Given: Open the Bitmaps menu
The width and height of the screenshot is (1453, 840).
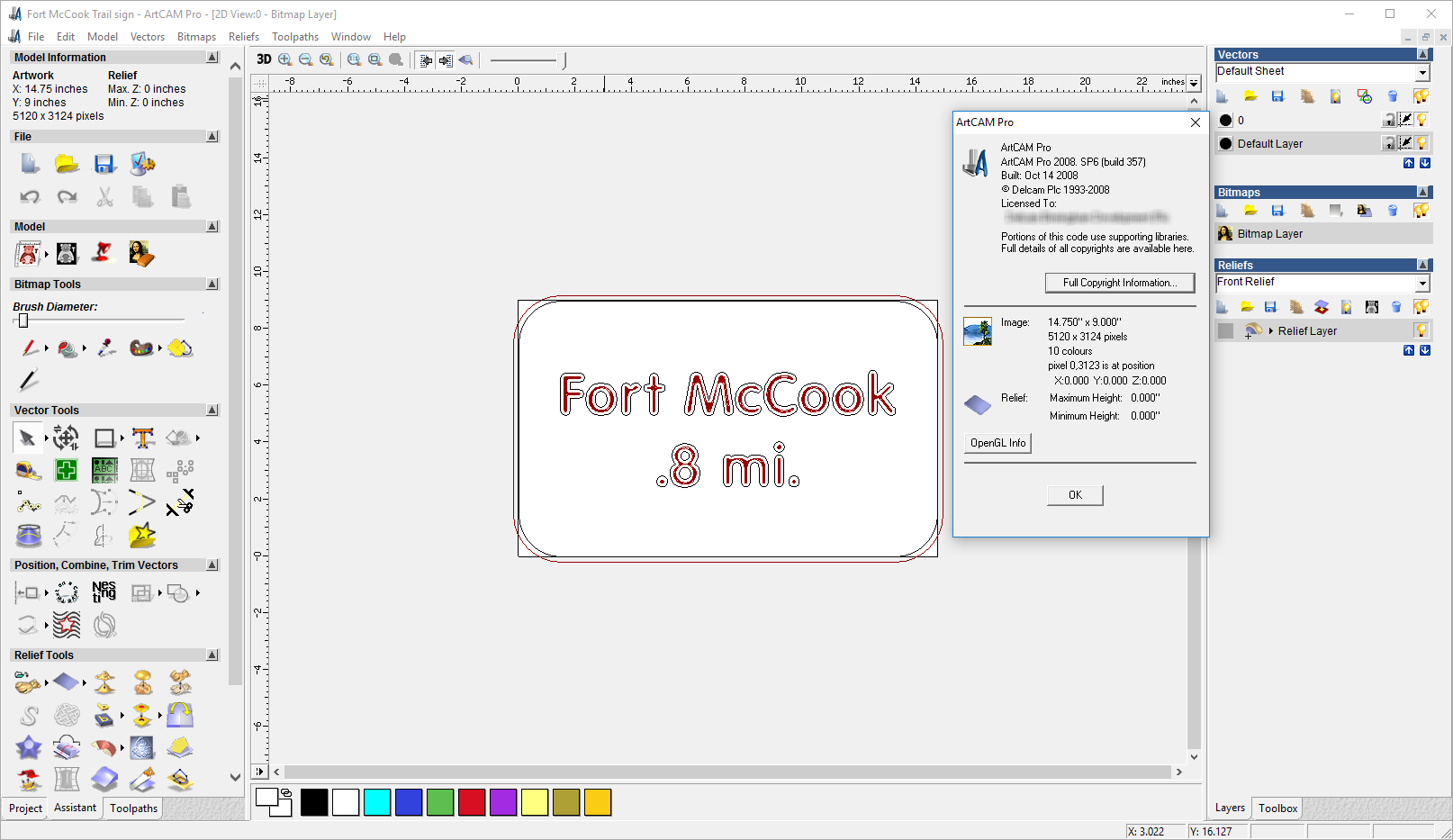Looking at the screenshot, I should [196, 37].
